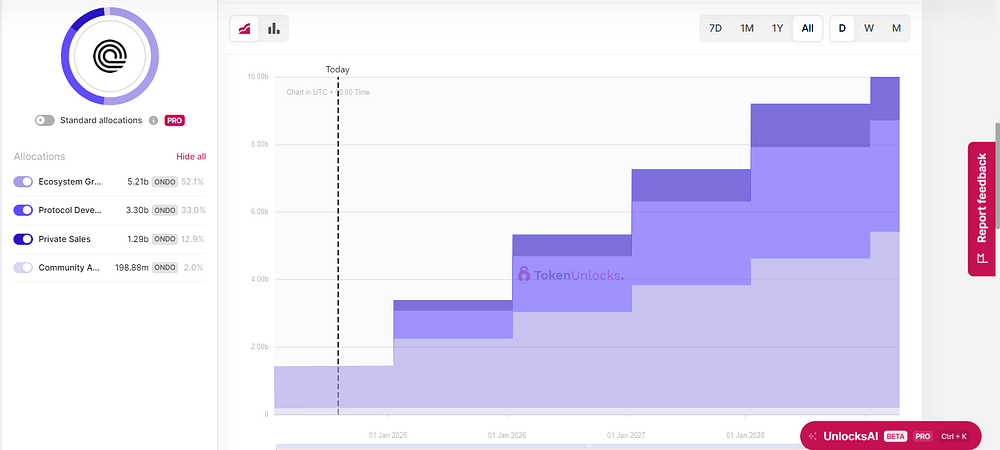Viewport: 1000px width, 450px height.
Task: Toggle the Standard allocations switch
Action: point(45,120)
